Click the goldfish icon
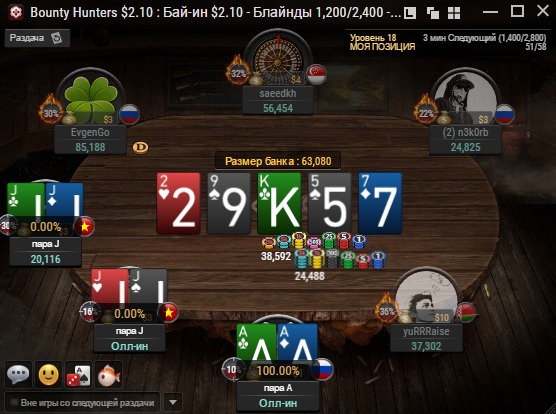Screen dimensions: 556x414 [x=109, y=375]
